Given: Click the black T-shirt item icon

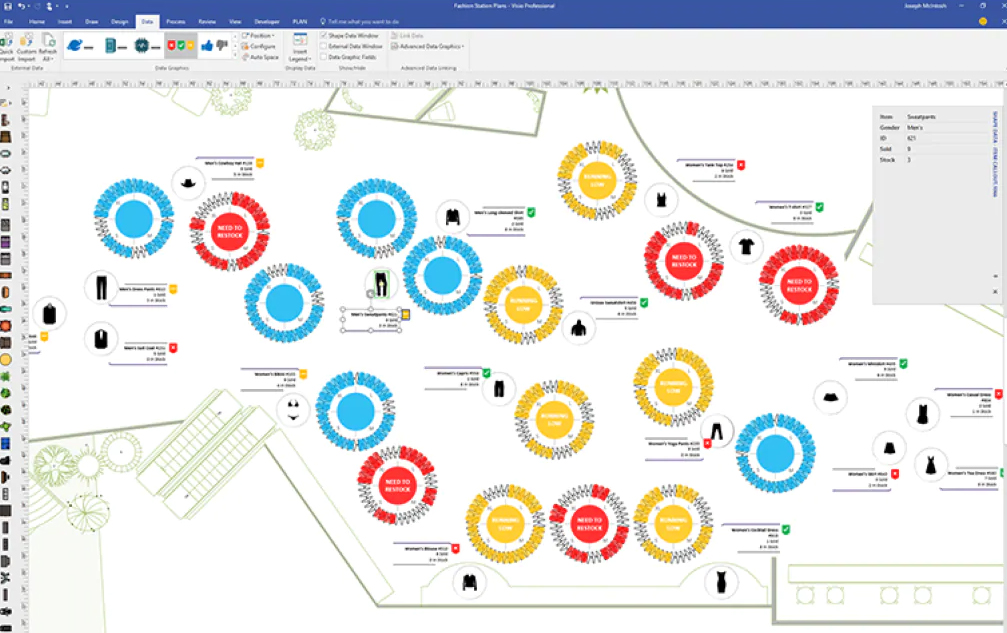Looking at the screenshot, I should point(746,246).
